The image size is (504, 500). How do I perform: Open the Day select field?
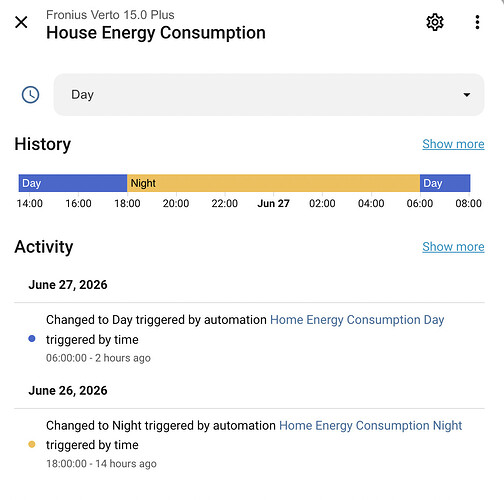coord(269,95)
